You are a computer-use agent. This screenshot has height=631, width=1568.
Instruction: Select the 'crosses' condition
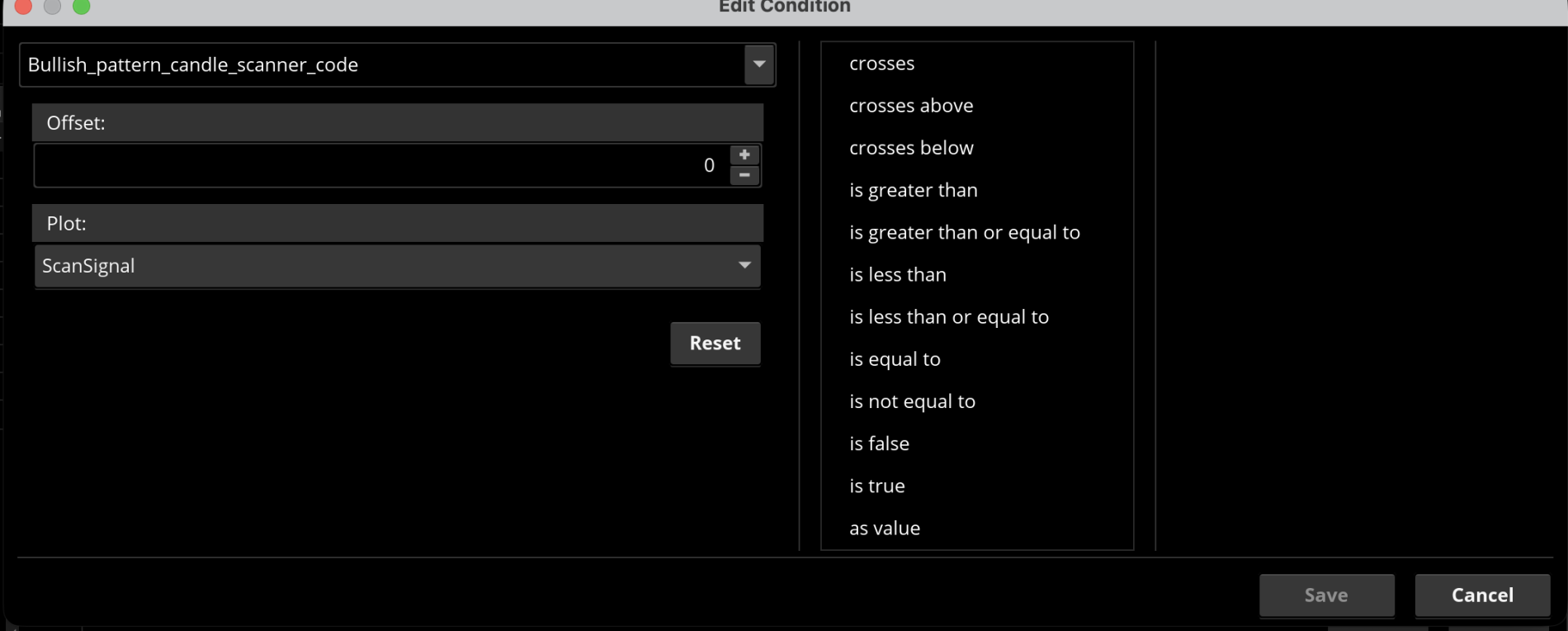click(881, 64)
